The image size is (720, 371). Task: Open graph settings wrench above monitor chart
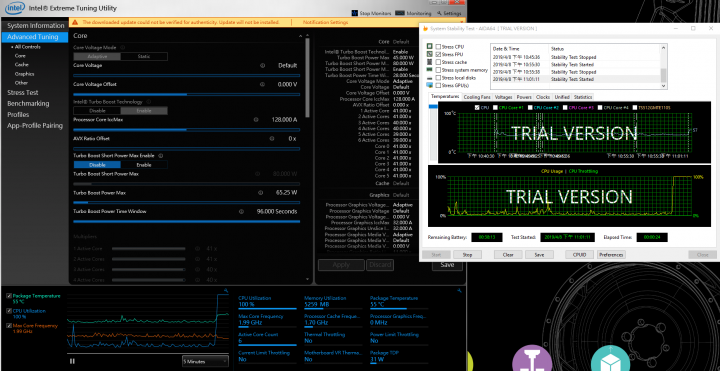226,290
